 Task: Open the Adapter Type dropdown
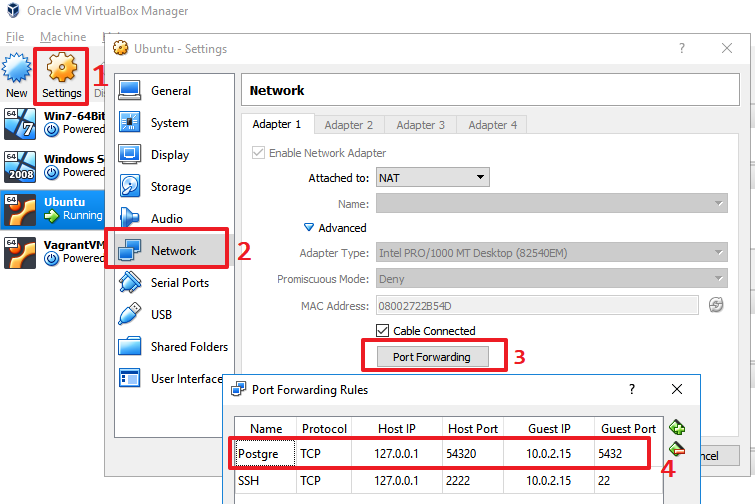551,253
